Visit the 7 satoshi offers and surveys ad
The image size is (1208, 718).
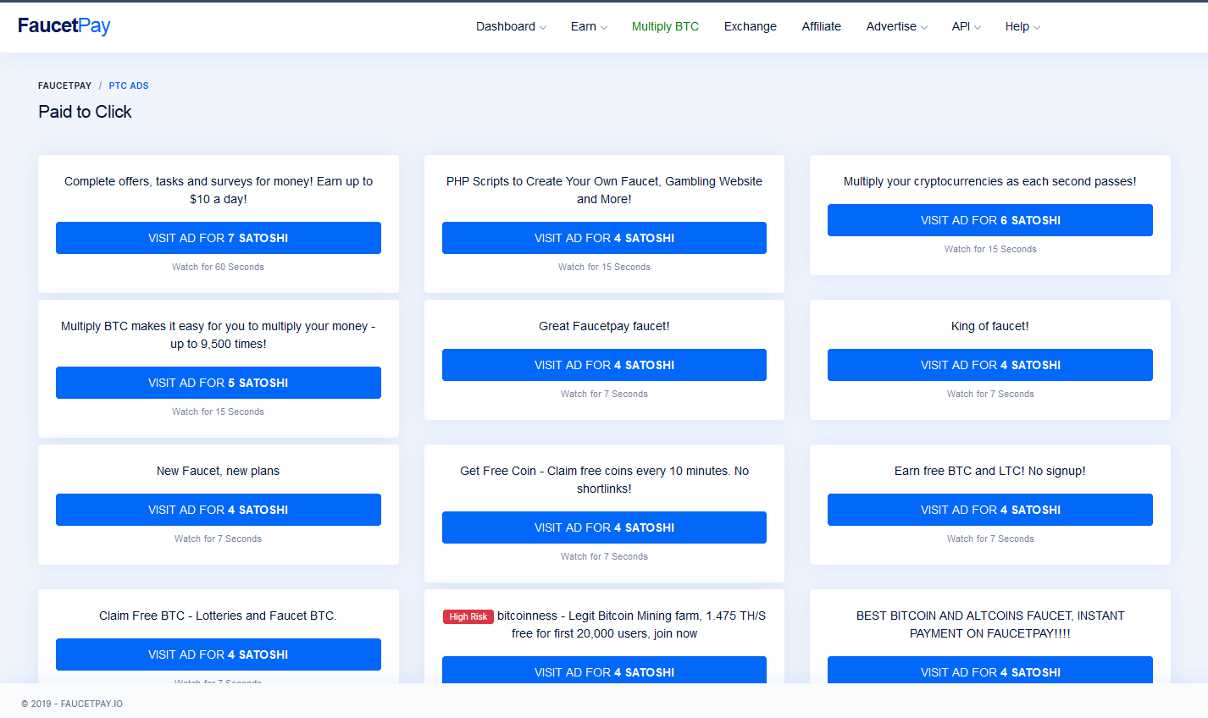pyautogui.click(x=218, y=238)
